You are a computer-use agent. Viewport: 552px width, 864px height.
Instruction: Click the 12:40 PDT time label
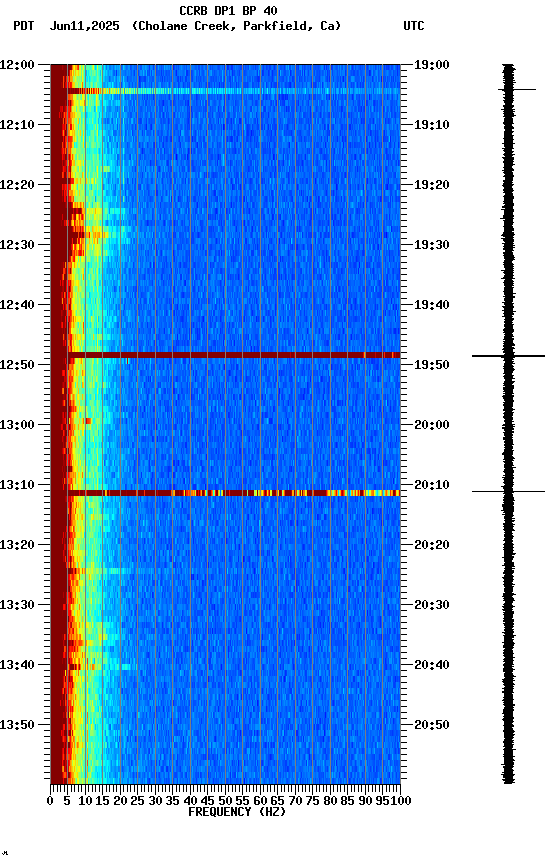(17, 305)
